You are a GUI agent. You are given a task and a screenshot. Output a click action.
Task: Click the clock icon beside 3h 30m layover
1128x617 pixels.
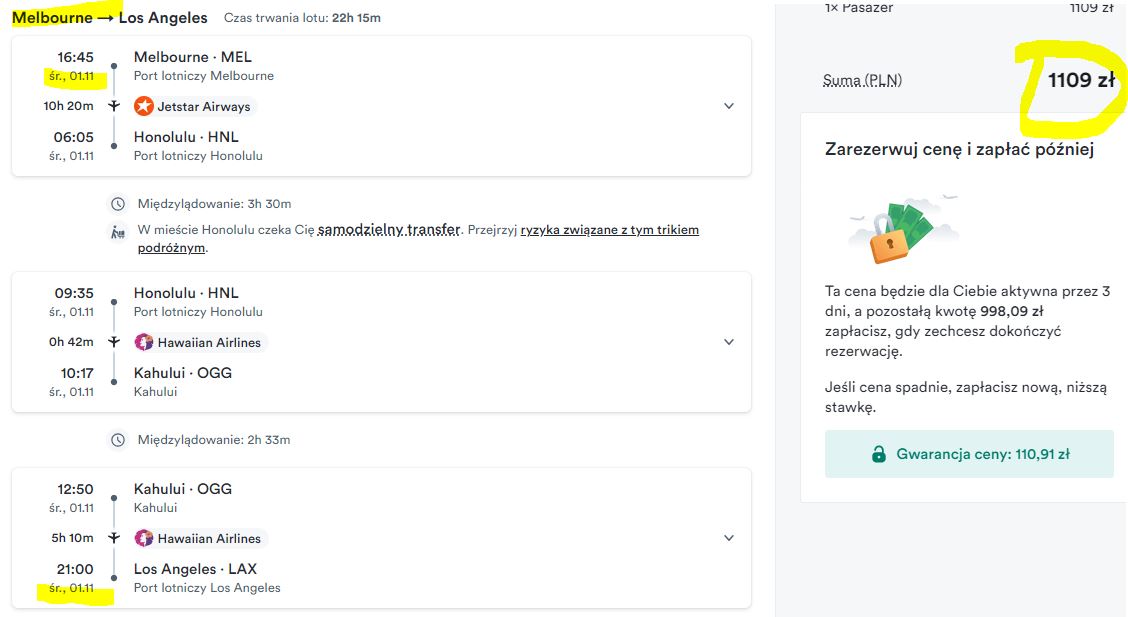118,204
